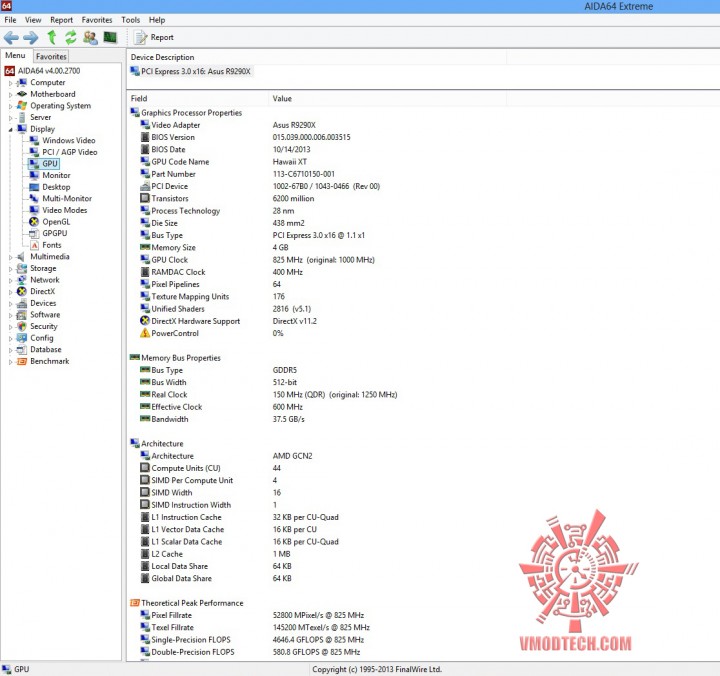The image size is (720, 676).
Task: Click the DirectX Hardware Support icon
Action: (x=145, y=321)
